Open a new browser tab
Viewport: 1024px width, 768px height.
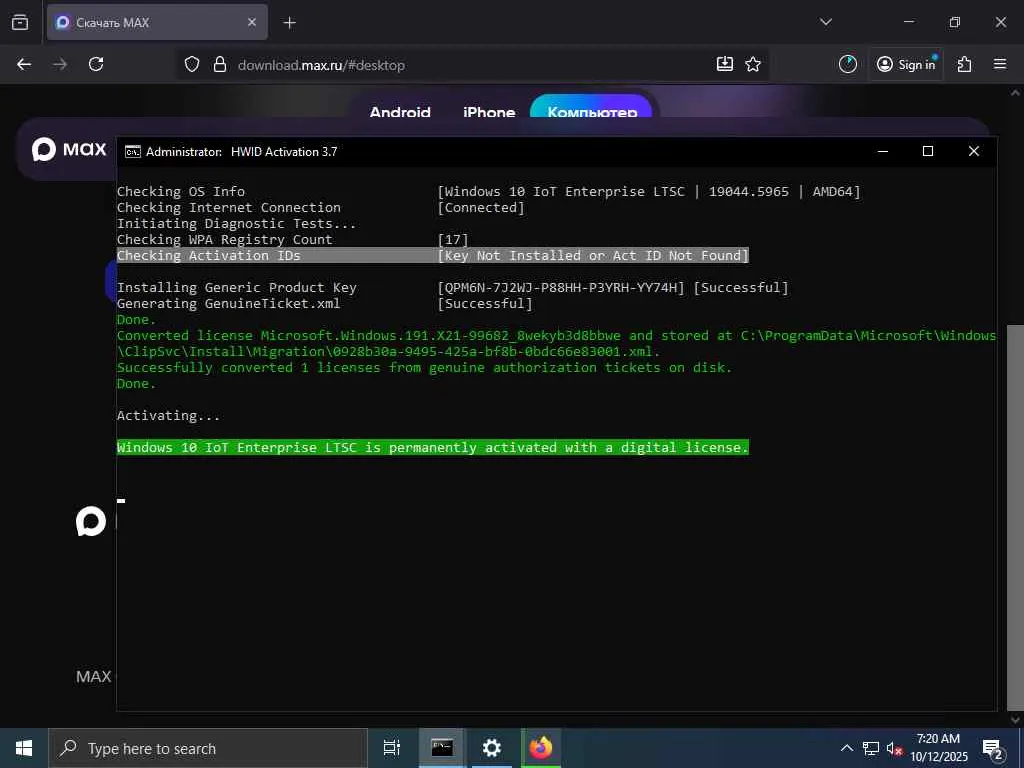(x=289, y=23)
